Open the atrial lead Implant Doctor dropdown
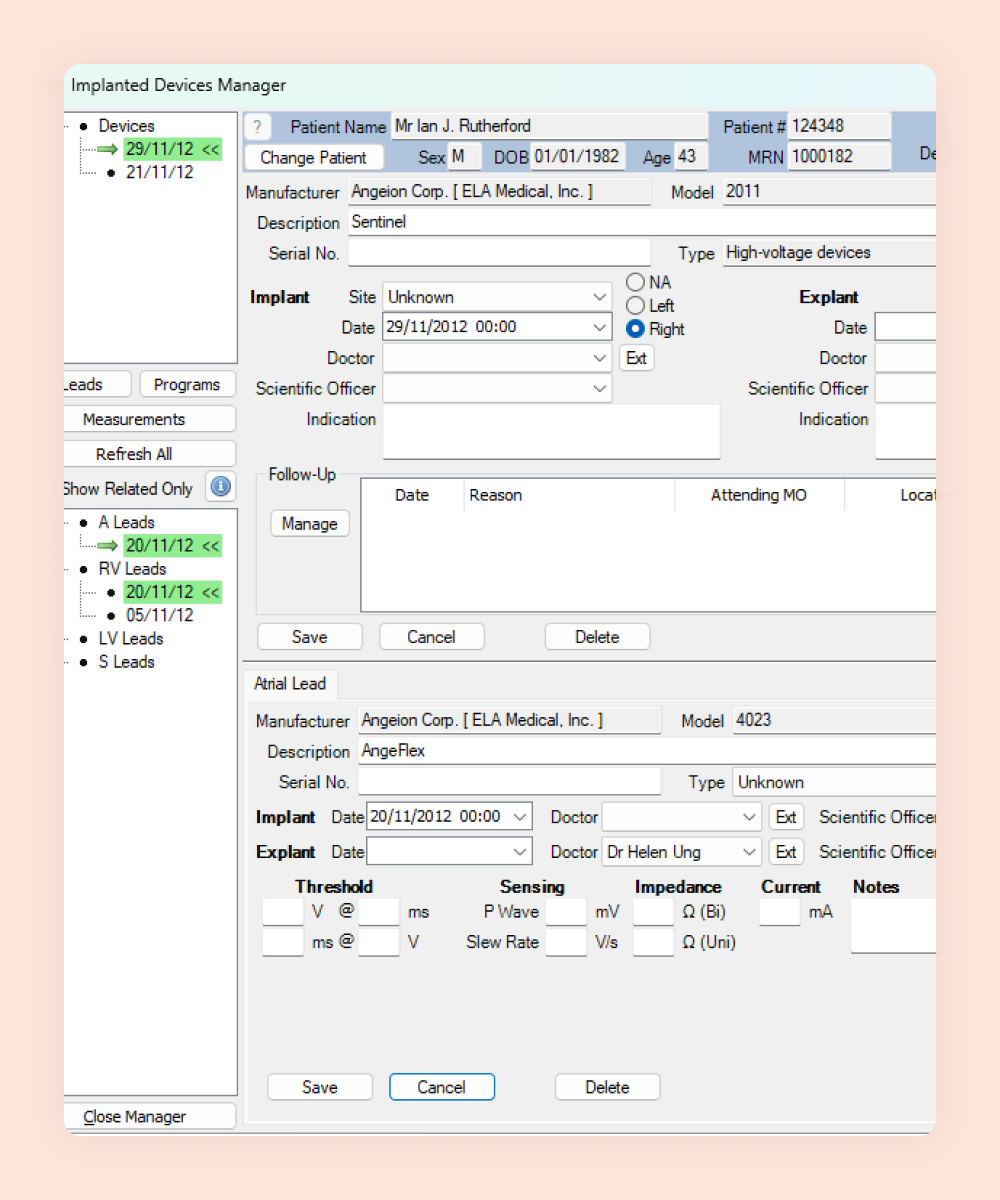 [x=750, y=817]
